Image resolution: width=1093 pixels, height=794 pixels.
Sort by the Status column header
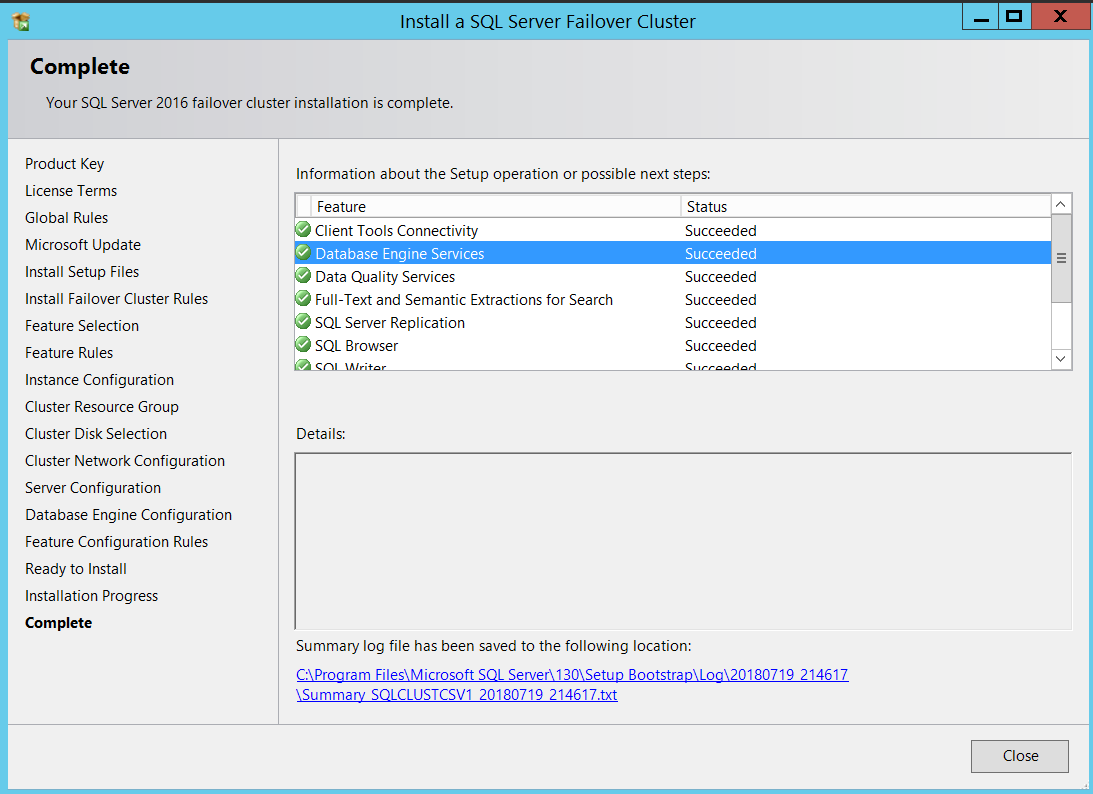coord(865,207)
